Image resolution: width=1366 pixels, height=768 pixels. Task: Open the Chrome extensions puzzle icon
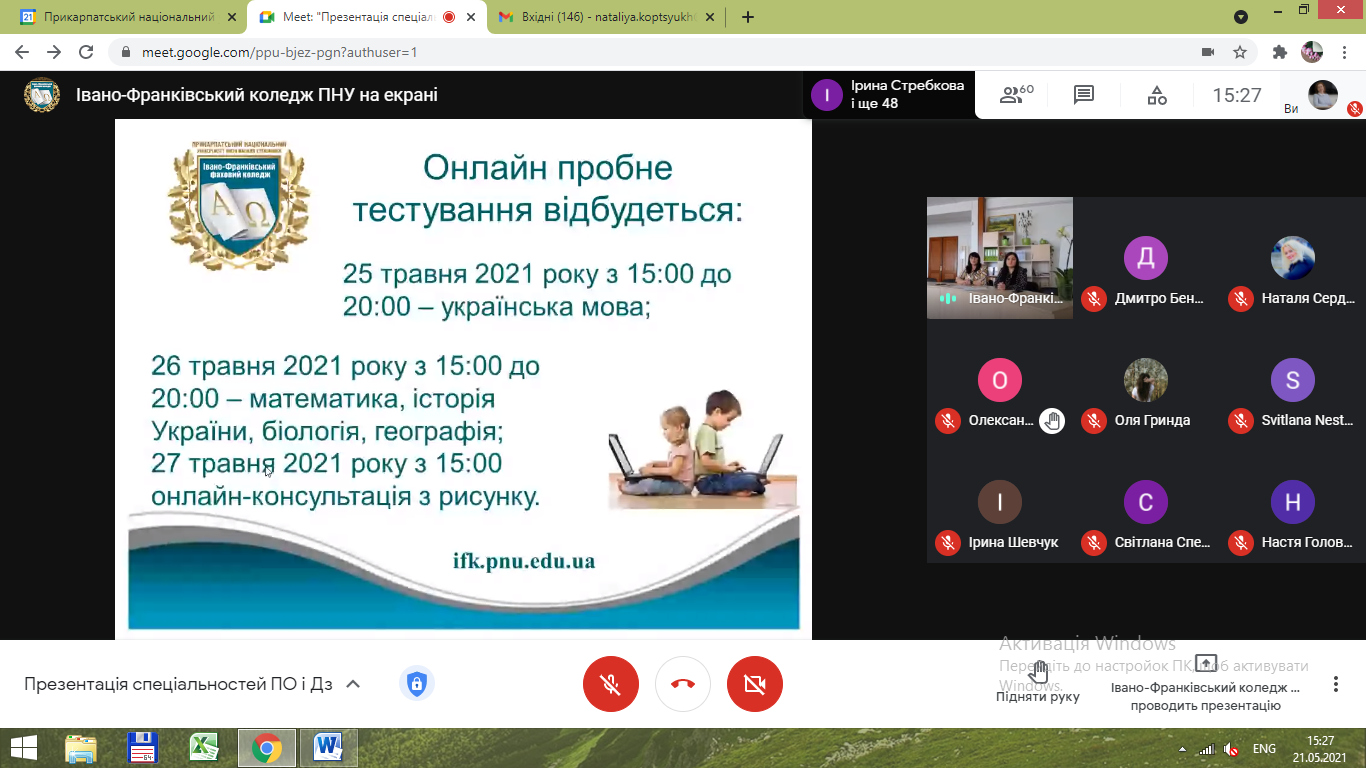tap(1279, 52)
